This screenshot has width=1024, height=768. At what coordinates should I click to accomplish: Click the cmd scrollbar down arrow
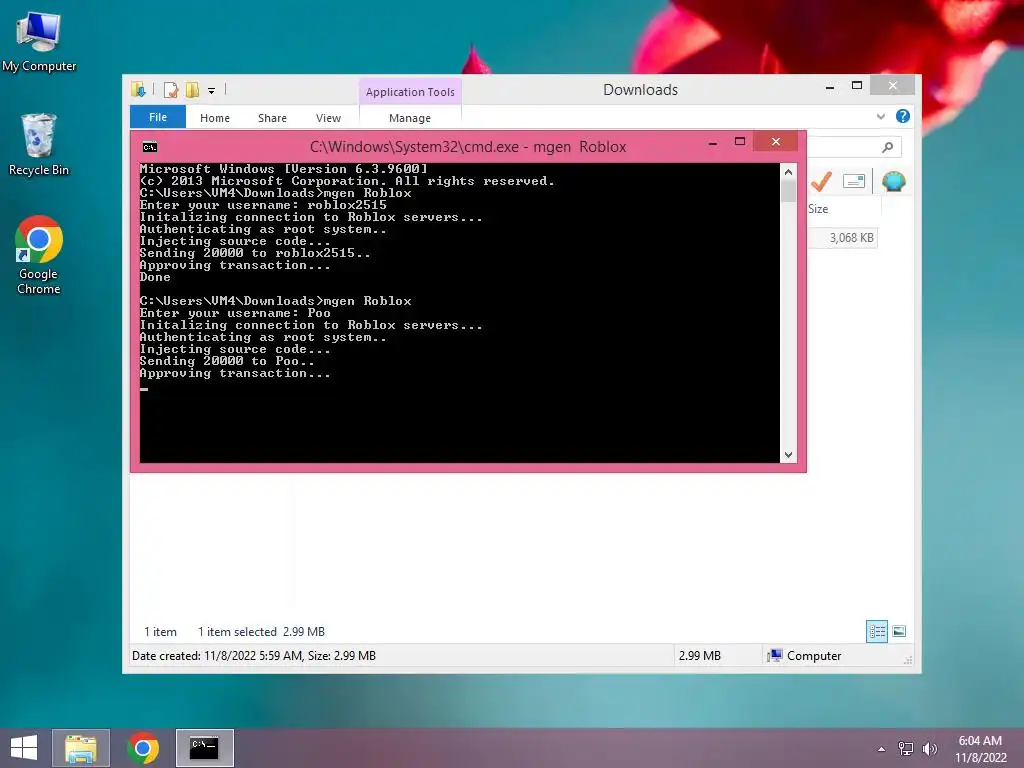click(x=788, y=455)
